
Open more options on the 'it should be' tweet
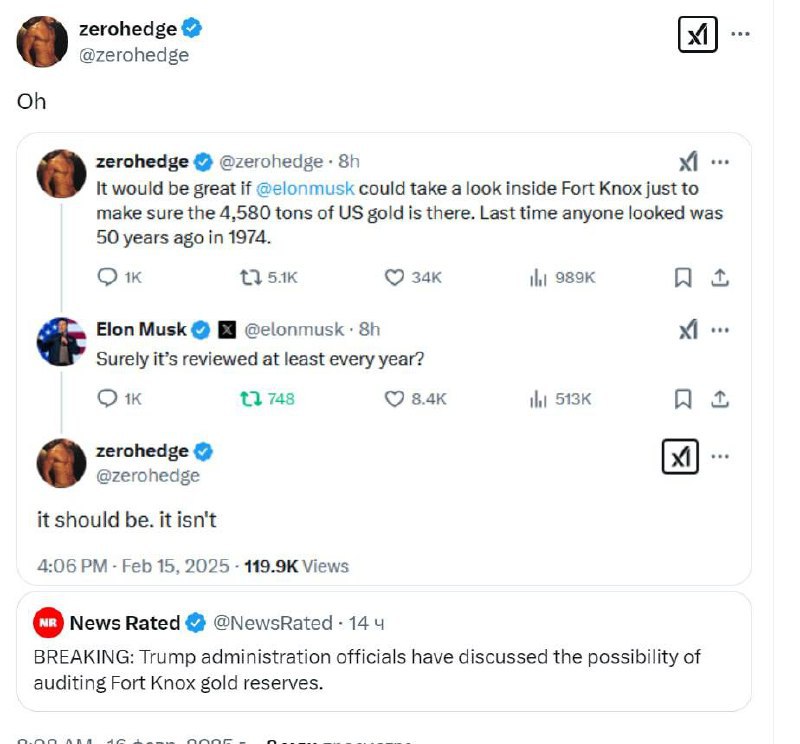pos(720,457)
